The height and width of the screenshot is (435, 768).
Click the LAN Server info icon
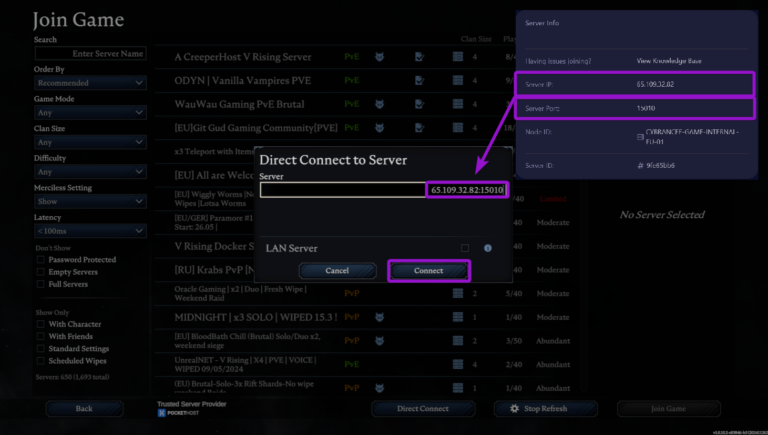tap(488, 248)
